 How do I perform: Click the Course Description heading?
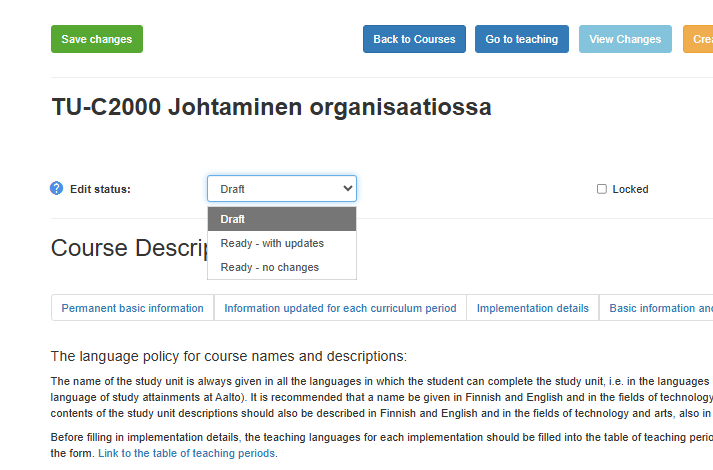click(129, 248)
